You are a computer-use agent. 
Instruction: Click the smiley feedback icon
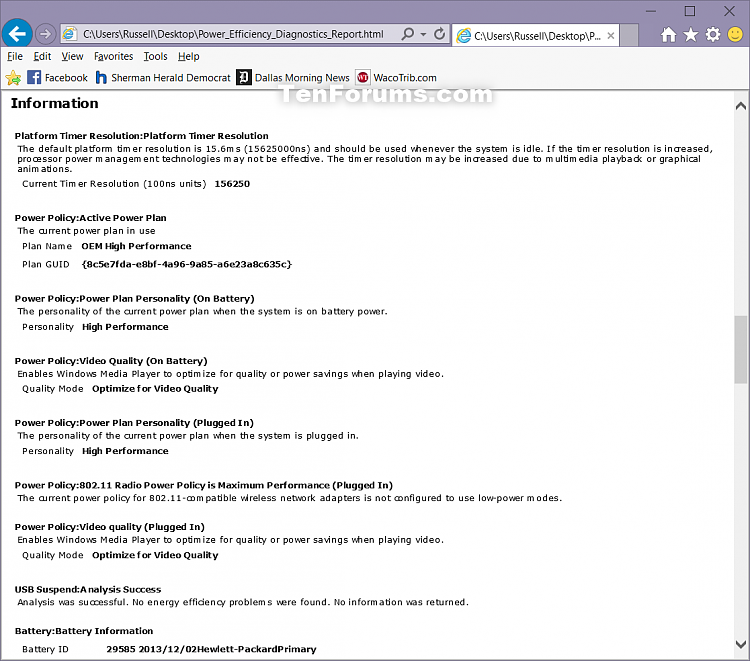pos(735,34)
